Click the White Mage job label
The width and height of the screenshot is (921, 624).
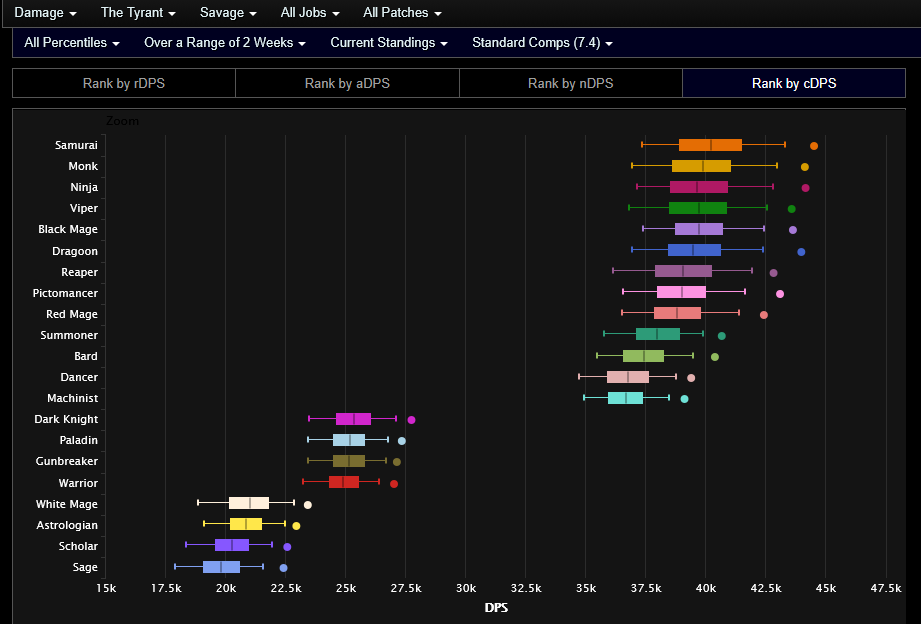[66, 504]
